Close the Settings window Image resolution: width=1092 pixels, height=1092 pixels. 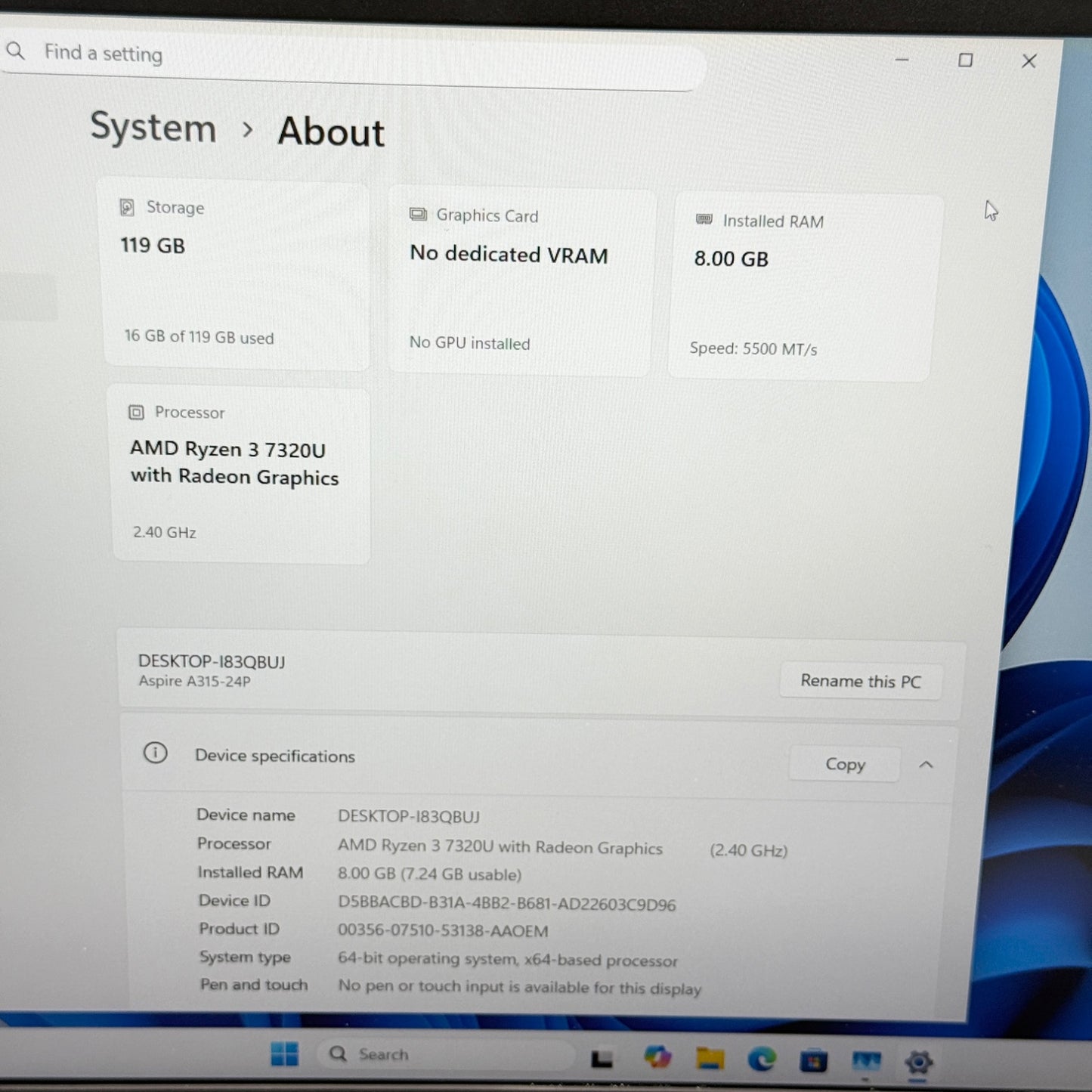click(x=1029, y=61)
